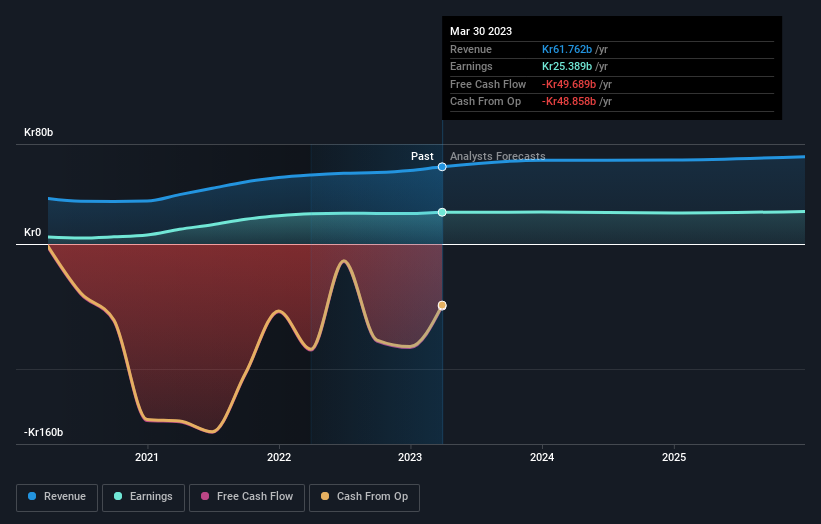This screenshot has width=821, height=524.
Task: Click the teal Earnings legend dot
Action: tap(118, 496)
